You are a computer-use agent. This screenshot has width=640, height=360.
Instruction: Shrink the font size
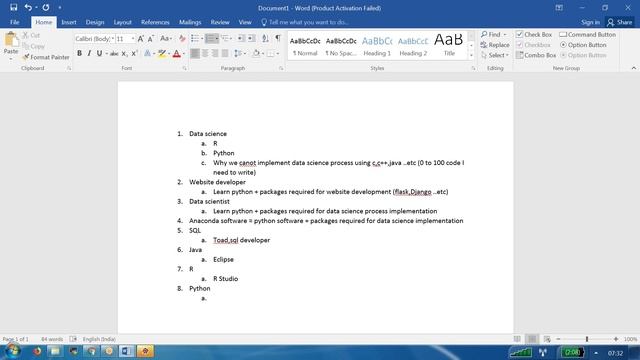pos(151,39)
